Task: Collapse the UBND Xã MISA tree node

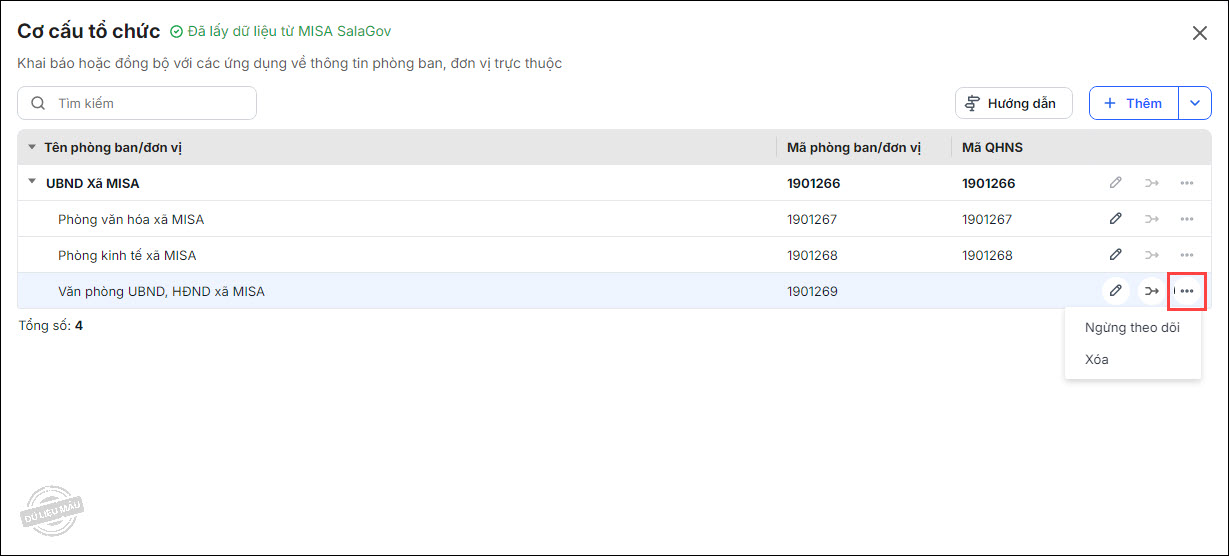Action: point(33,182)
